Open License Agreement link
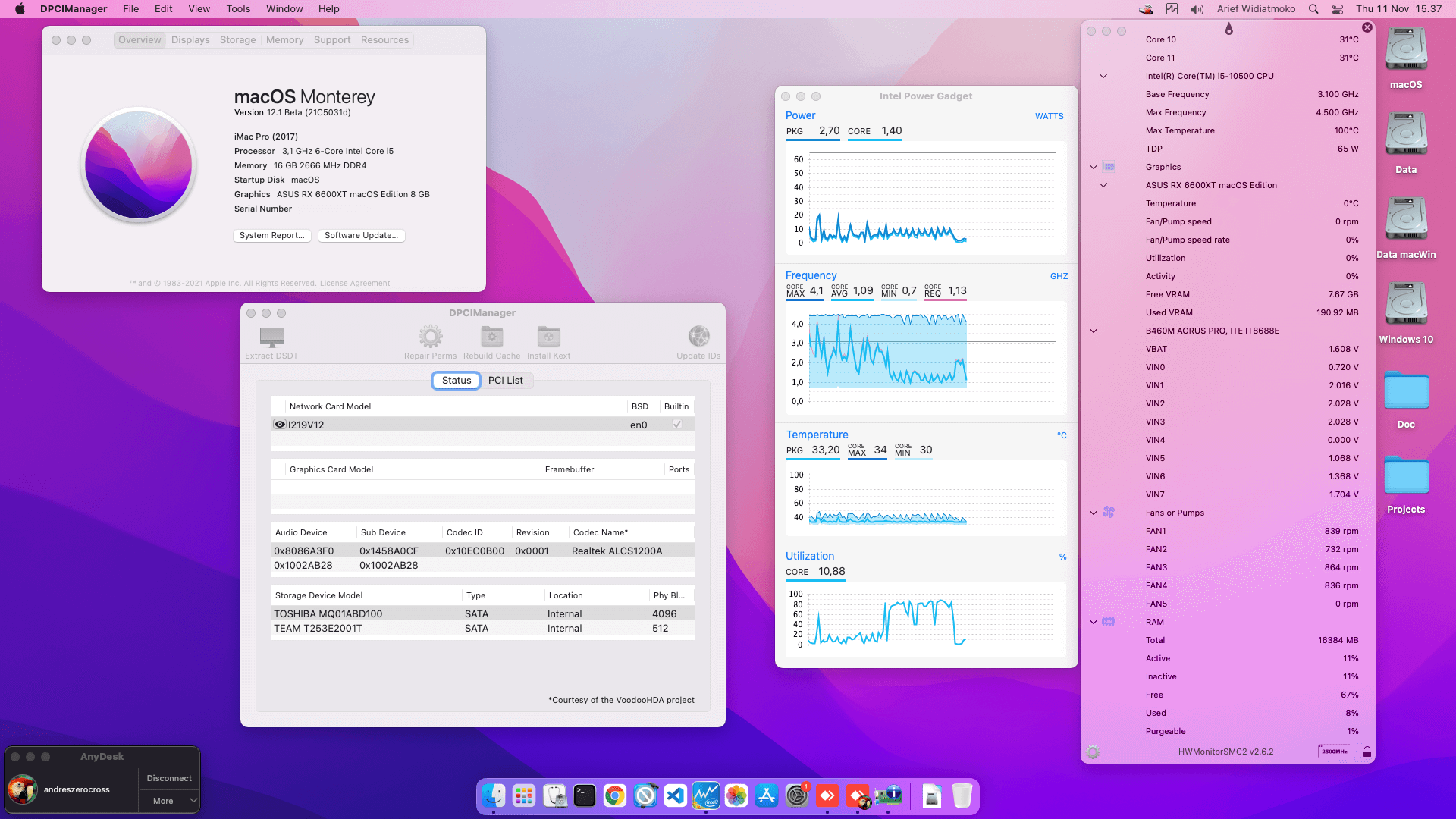This screenshot has height=819, width=1456. point(355,284)
